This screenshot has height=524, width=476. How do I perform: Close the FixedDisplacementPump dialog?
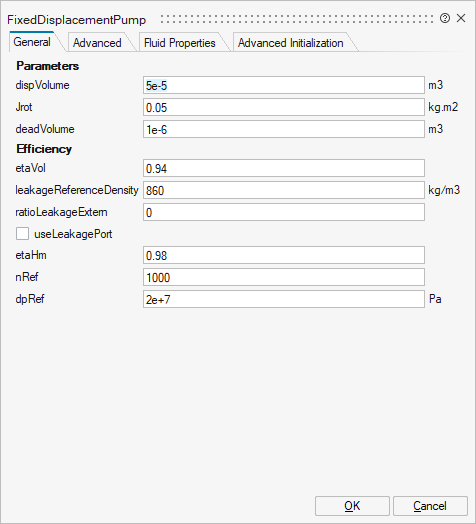[x=461, y=18]
